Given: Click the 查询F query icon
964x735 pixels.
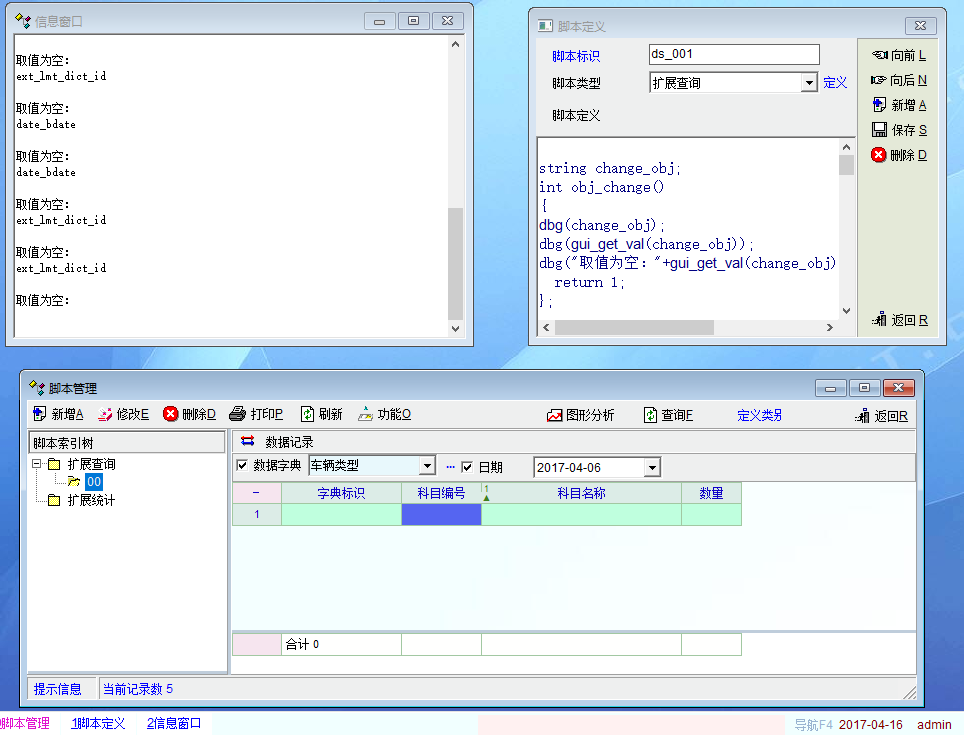Looking at the screenshot, I should click(650, 416).
